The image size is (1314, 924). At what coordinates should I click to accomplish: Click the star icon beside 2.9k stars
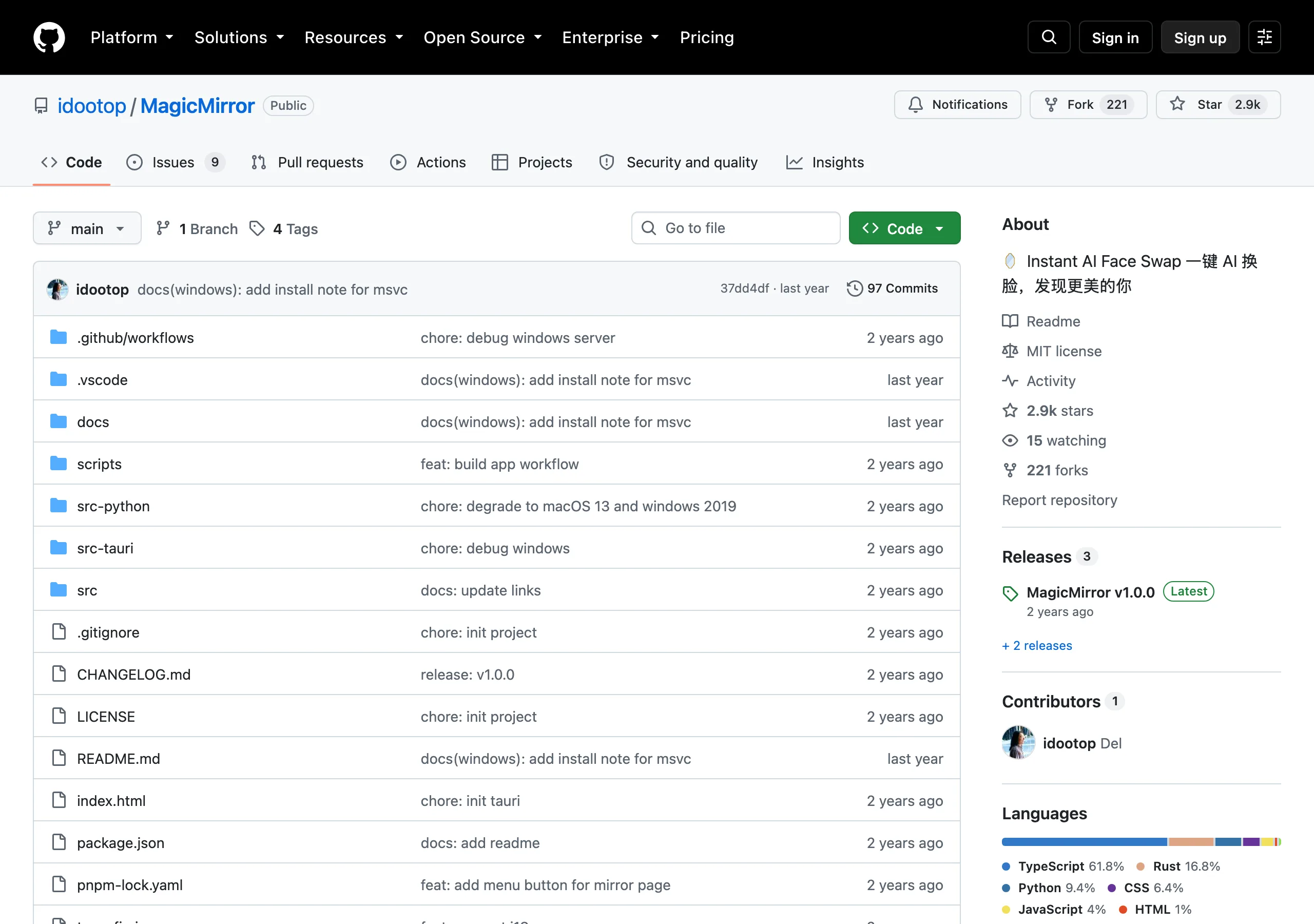[x=1010, y=411]
